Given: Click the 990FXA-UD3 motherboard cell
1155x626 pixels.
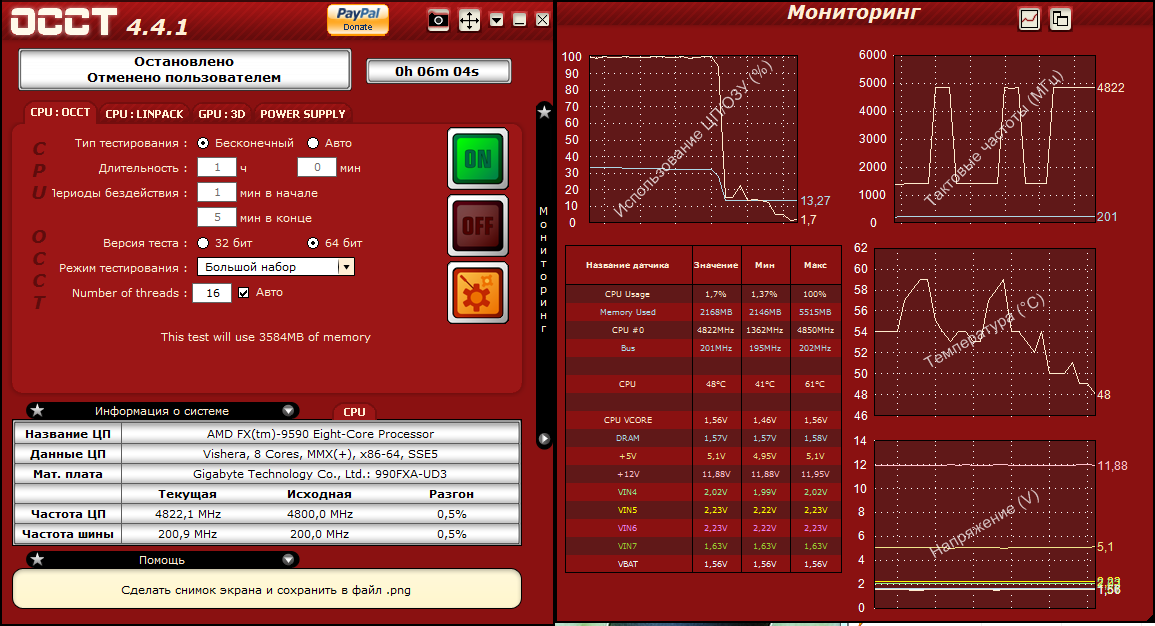Looking at the screenshot, I should click(320, 474).
